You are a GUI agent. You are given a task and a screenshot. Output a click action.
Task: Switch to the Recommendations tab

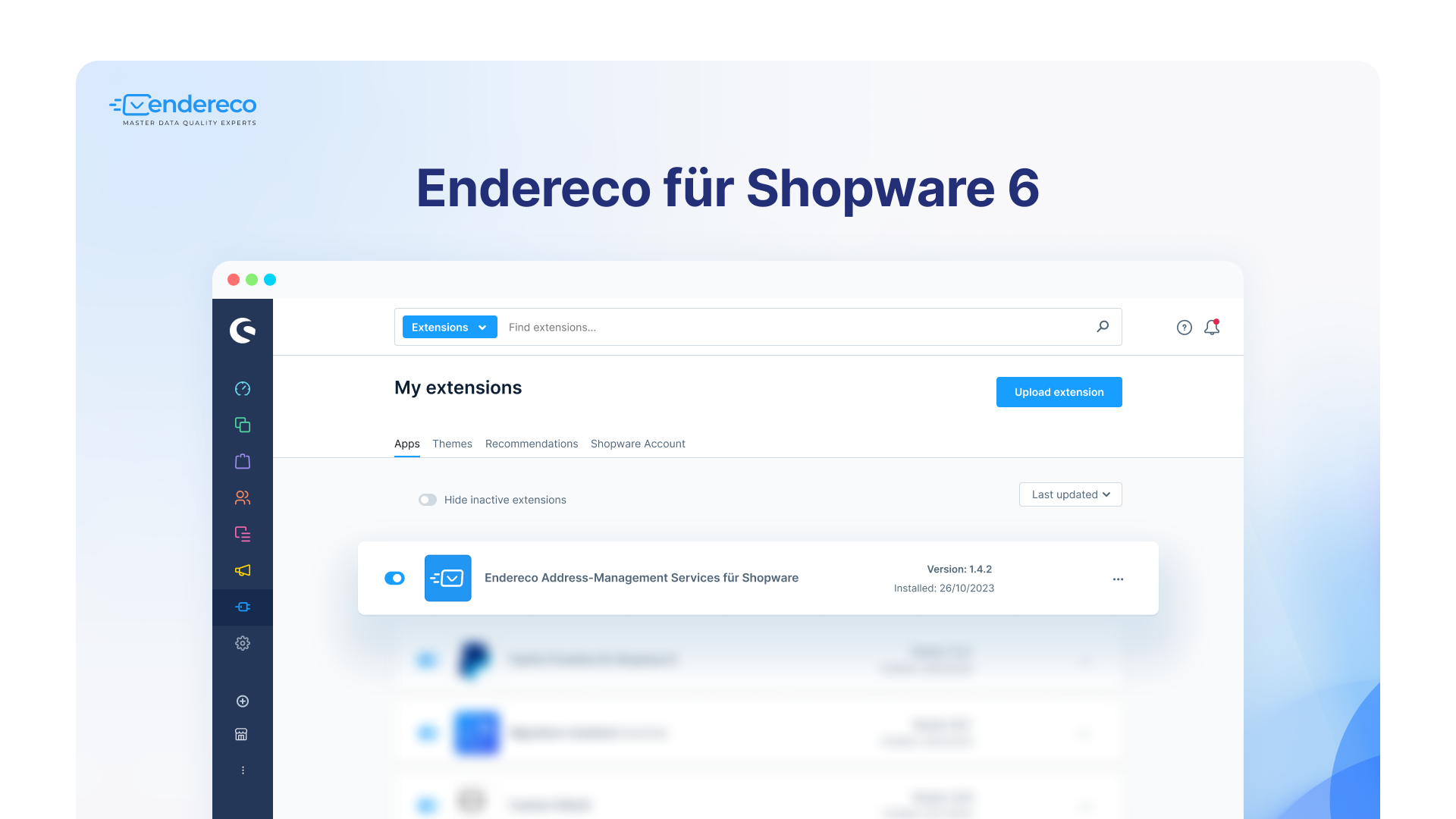tap(531, 443)
